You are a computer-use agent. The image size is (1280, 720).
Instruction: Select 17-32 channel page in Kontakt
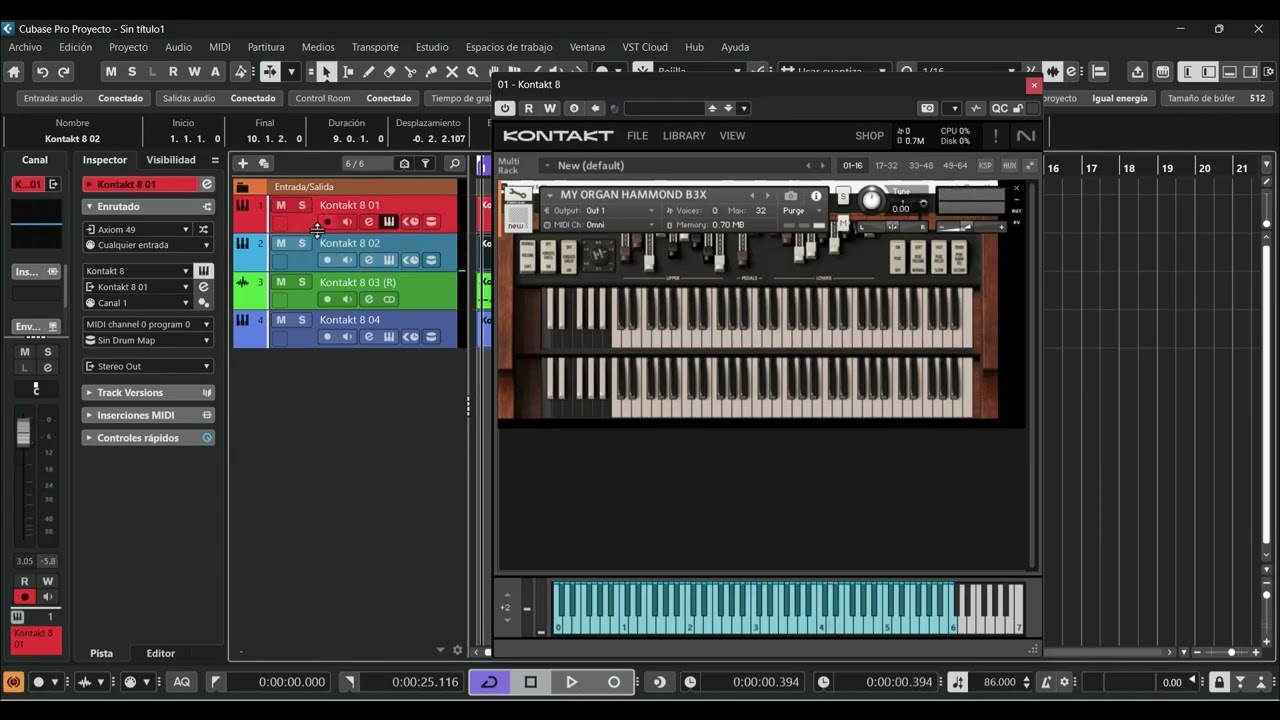886,165
